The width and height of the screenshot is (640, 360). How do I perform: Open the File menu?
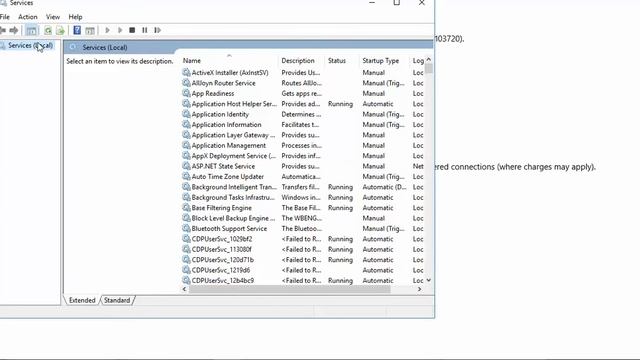[4, 17]
